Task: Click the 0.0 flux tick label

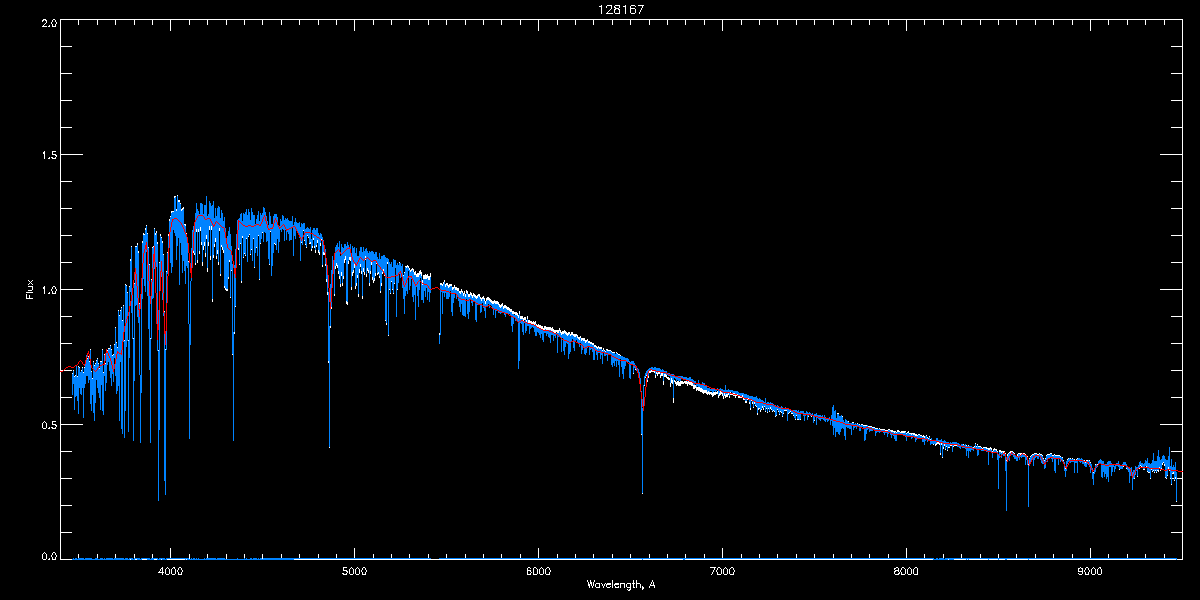Action: [49, 556]
